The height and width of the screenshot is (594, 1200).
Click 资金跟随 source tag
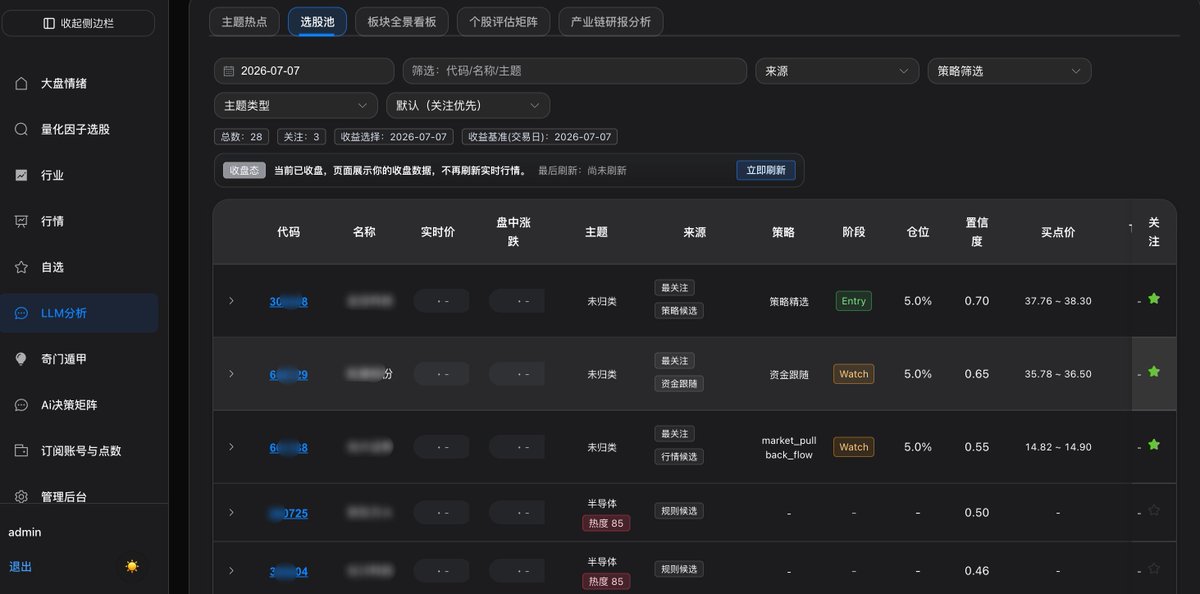[679, 384]
